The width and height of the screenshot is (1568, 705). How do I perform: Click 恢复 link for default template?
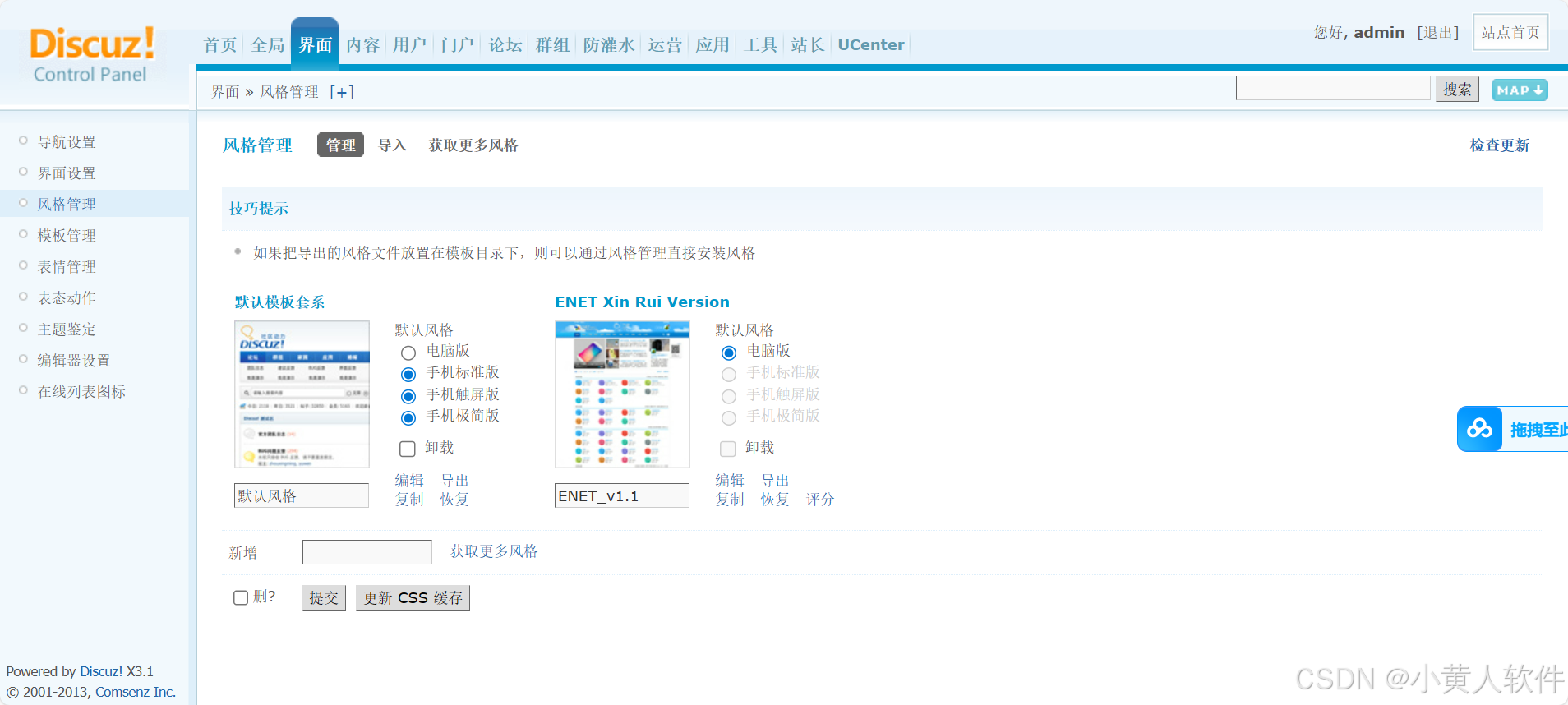click(x=454, y=500)
